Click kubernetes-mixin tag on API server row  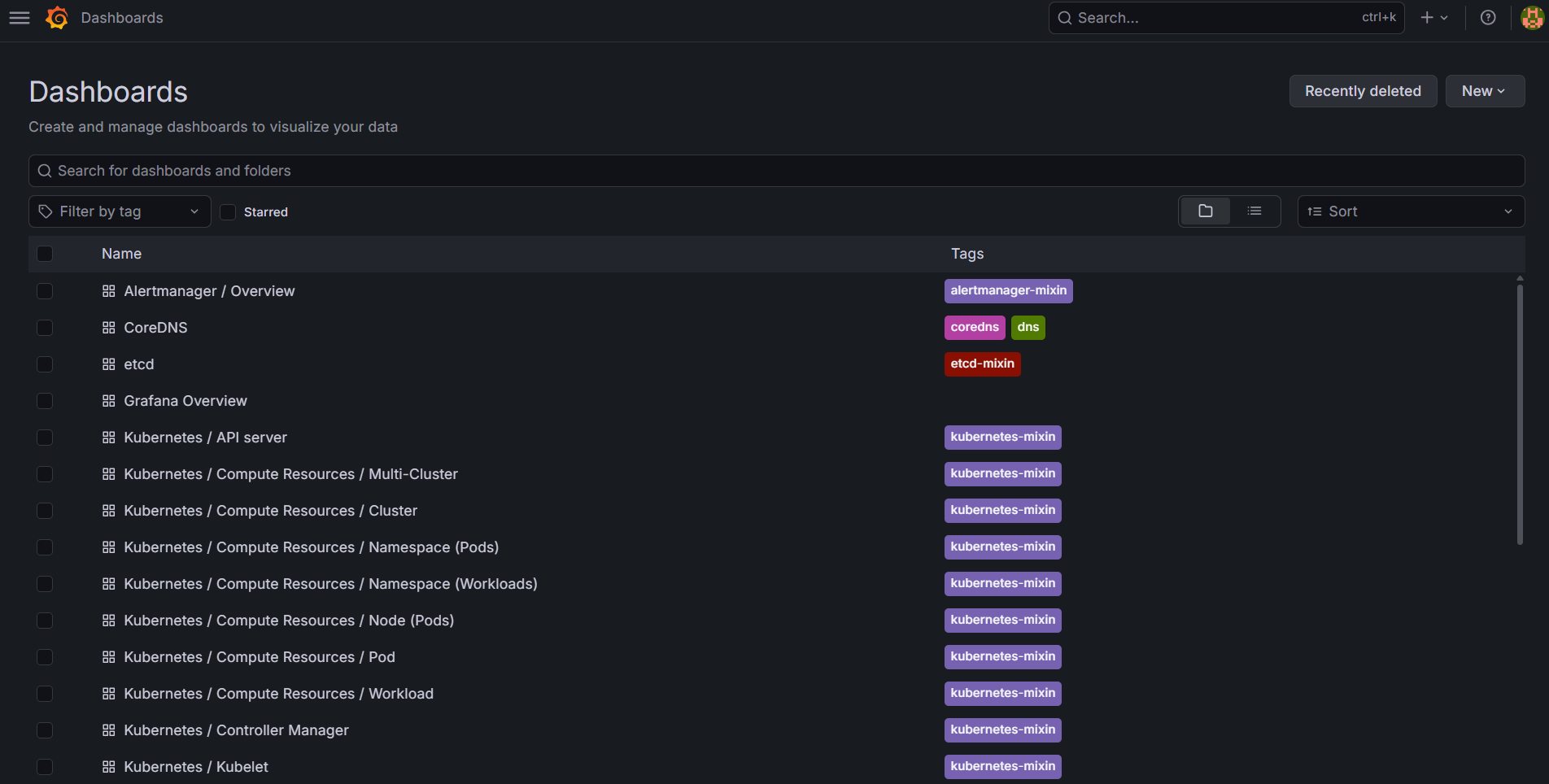[x=1002, y=438]
